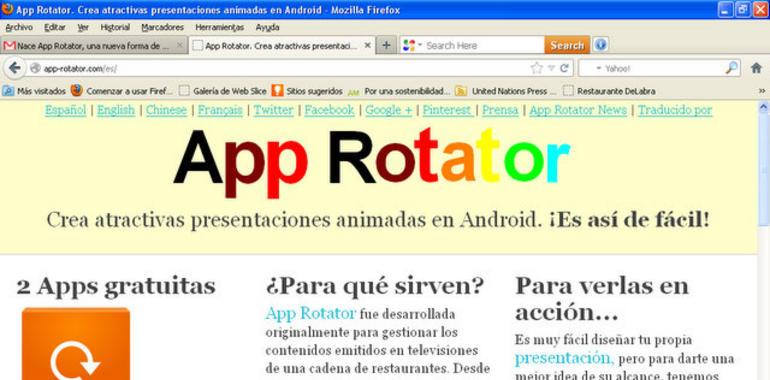
Task: Open United Nations Press bookmark
Action: (x=506, y=91)
